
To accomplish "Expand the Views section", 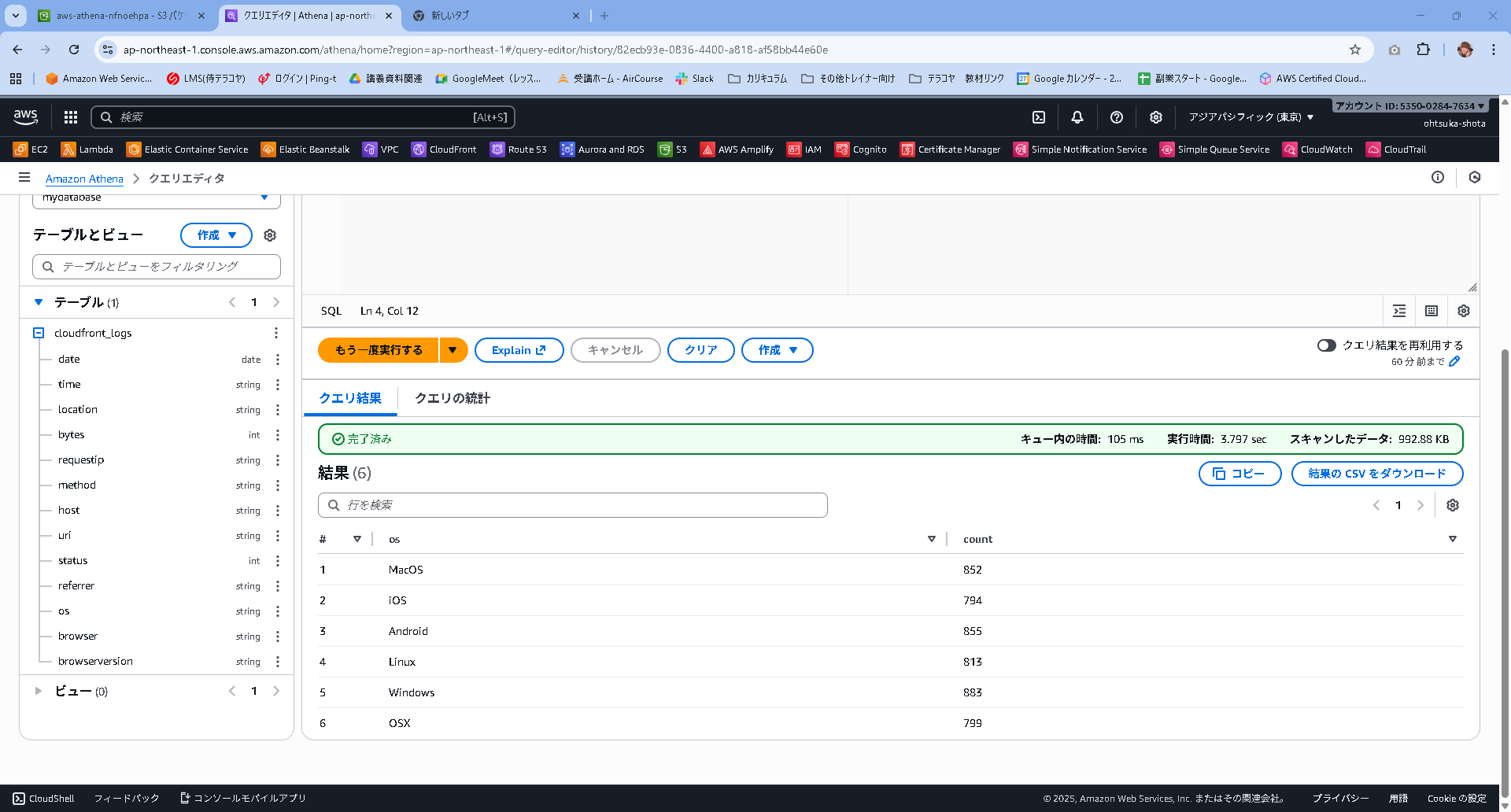I will 39,691.
